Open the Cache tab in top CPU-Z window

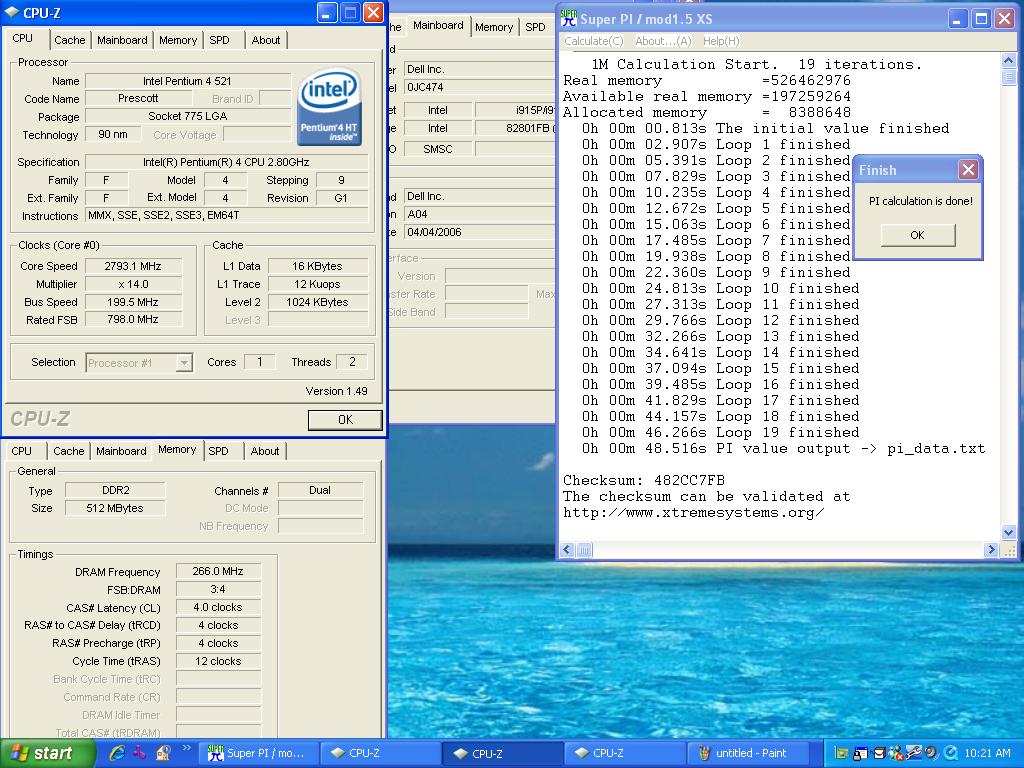[70, 40]
